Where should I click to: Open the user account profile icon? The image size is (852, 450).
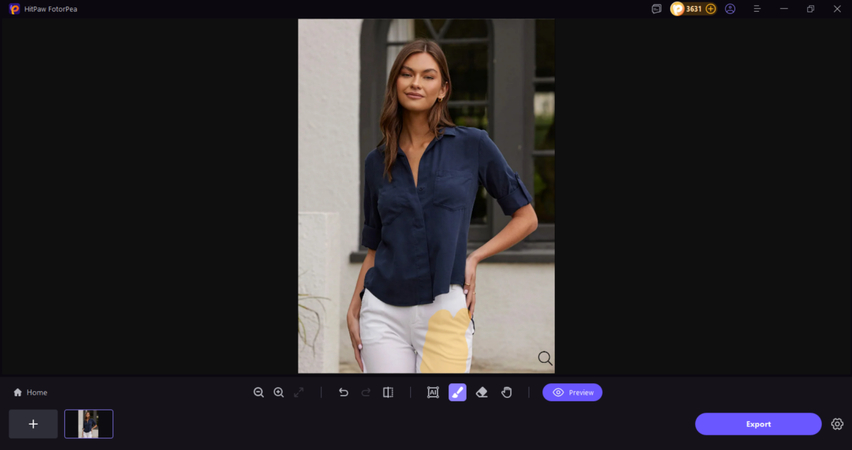(x=730, y=9)
